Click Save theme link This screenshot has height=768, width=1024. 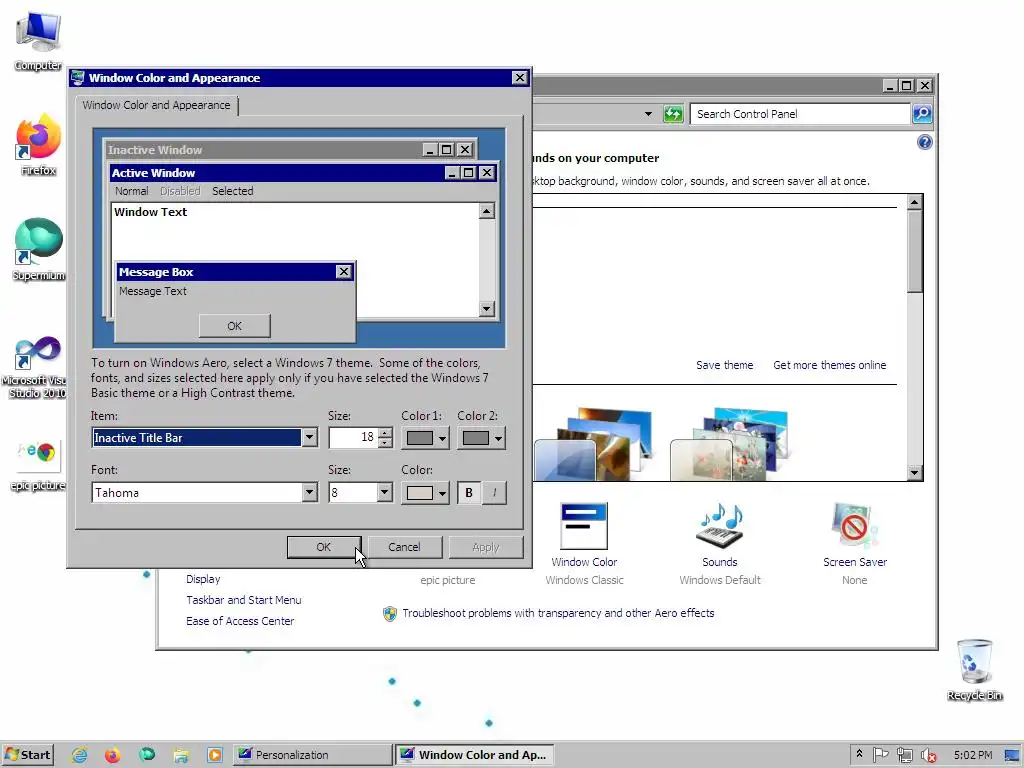point(724,365)
